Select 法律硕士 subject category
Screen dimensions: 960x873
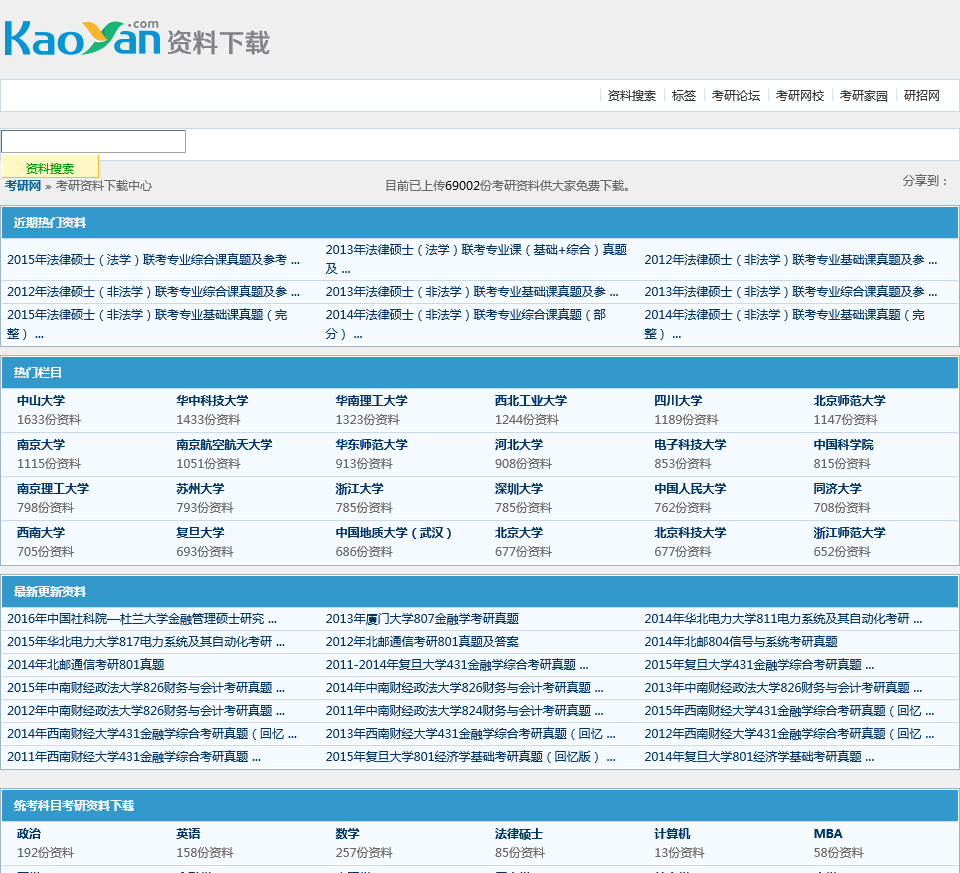(x=519, y=833)
